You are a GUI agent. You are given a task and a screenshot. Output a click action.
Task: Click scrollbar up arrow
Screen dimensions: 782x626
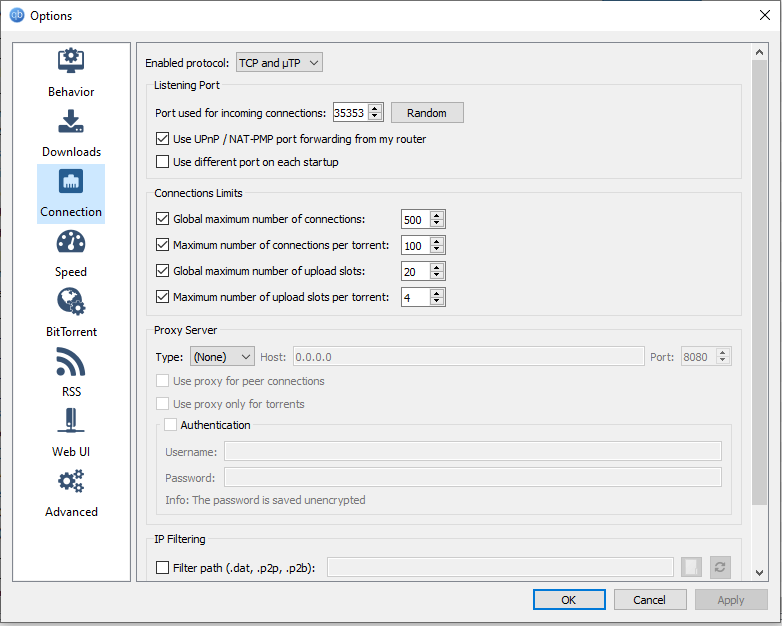[759, 52]
